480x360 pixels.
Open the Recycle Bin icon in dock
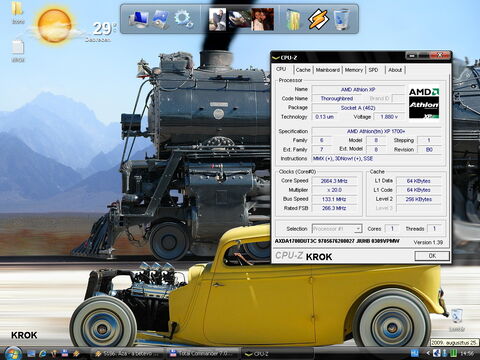click(x=342, y=19)
